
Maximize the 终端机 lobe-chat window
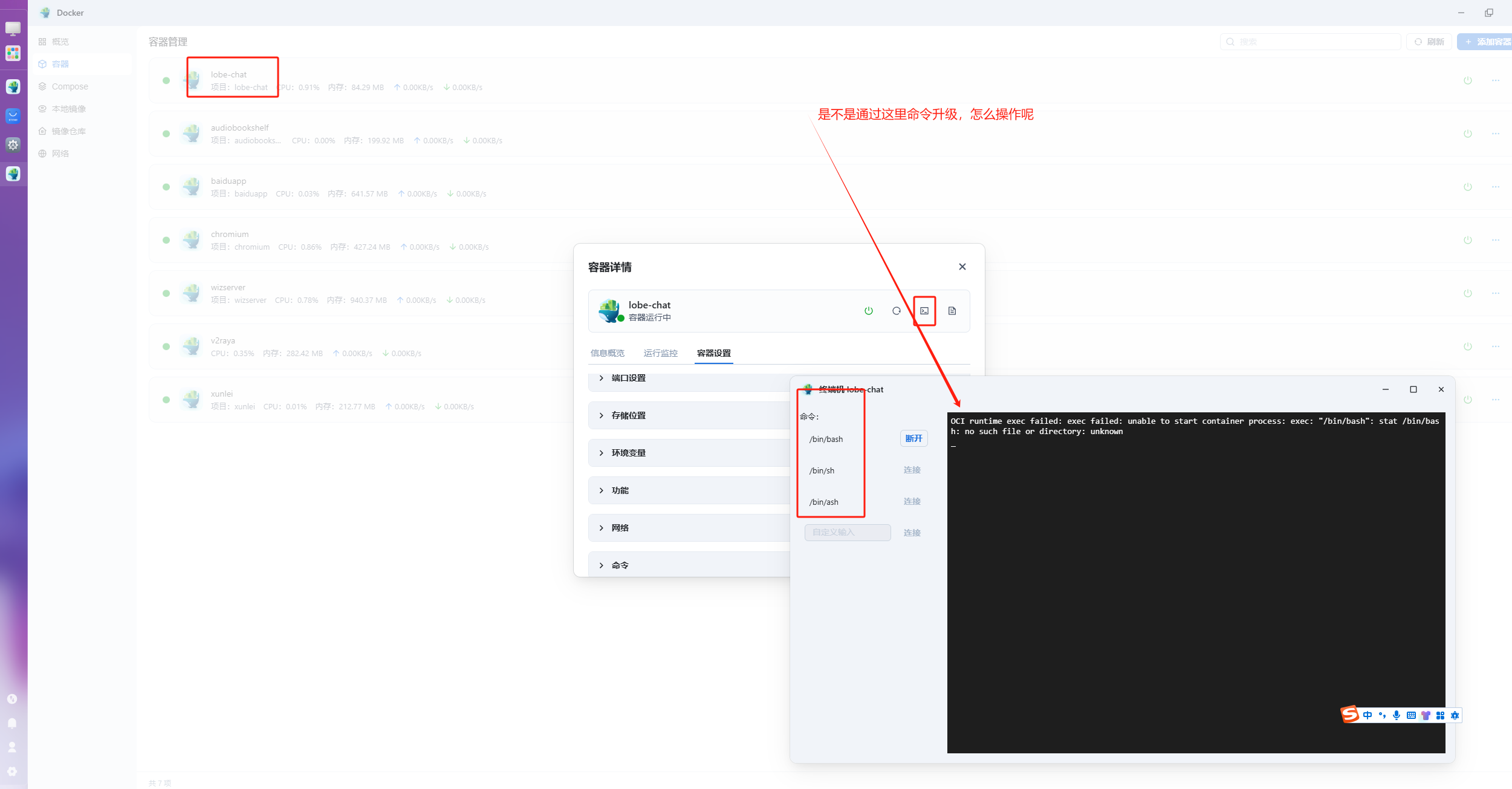tap(1413, 389)
